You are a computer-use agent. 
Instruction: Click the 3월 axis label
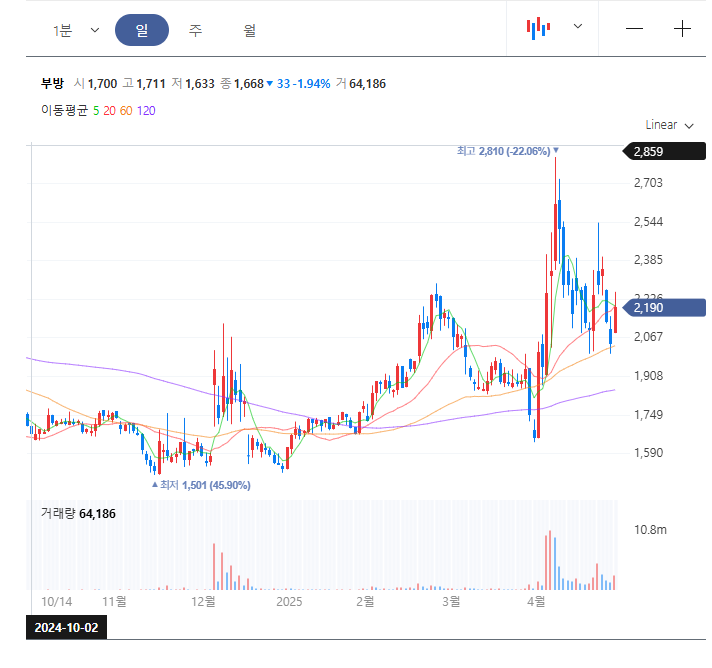coord(451,602)
